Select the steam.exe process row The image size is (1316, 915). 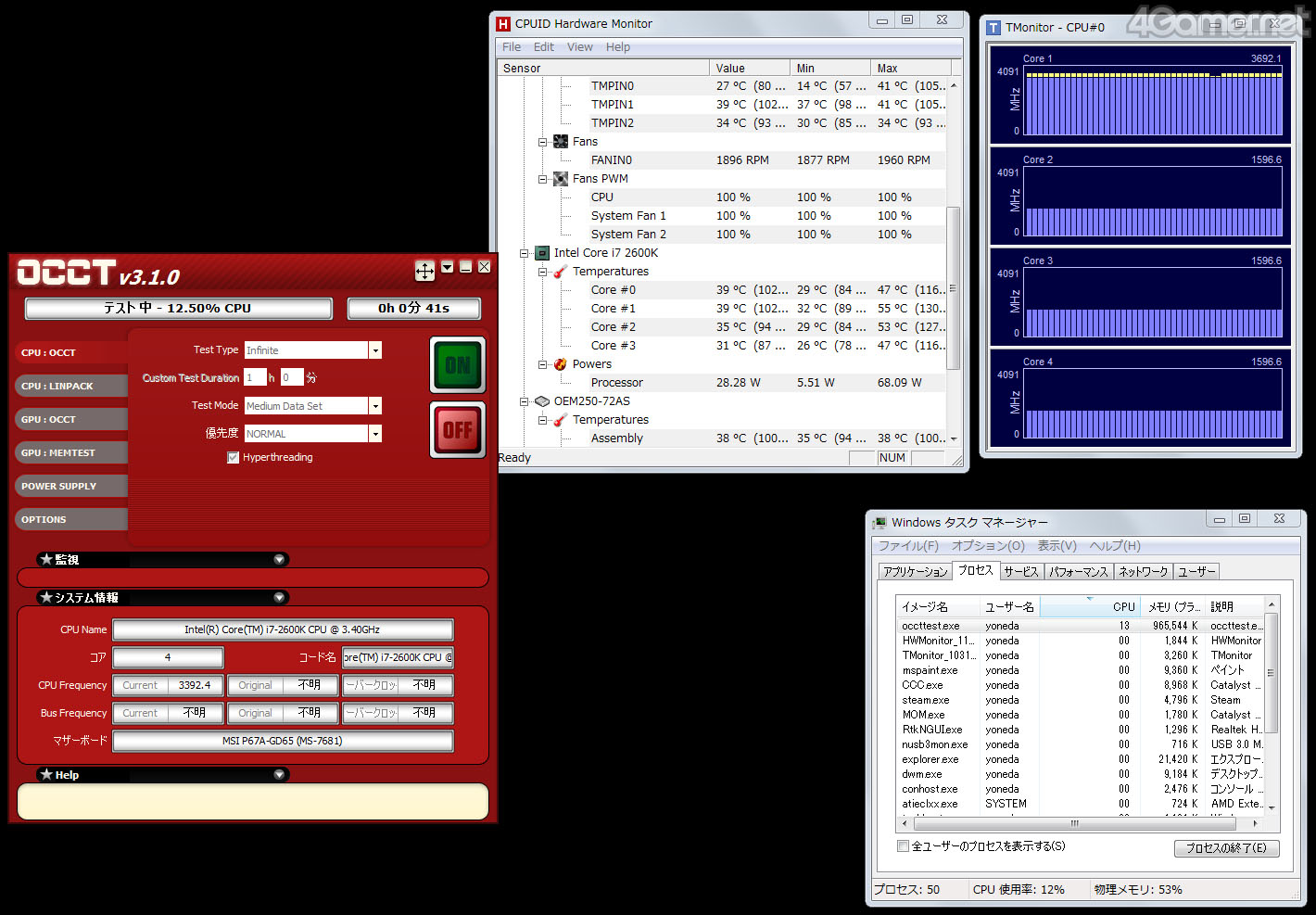[x=1080, y=701]
